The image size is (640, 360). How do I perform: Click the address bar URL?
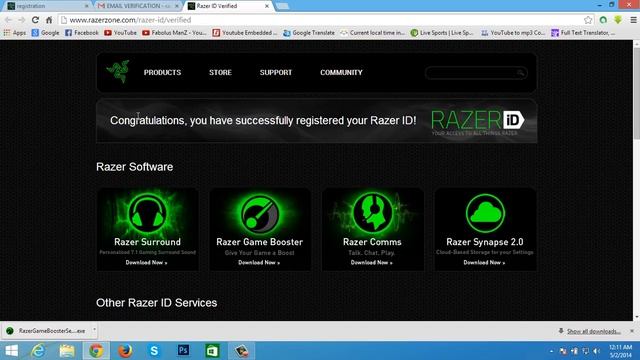tap(130, 20)
